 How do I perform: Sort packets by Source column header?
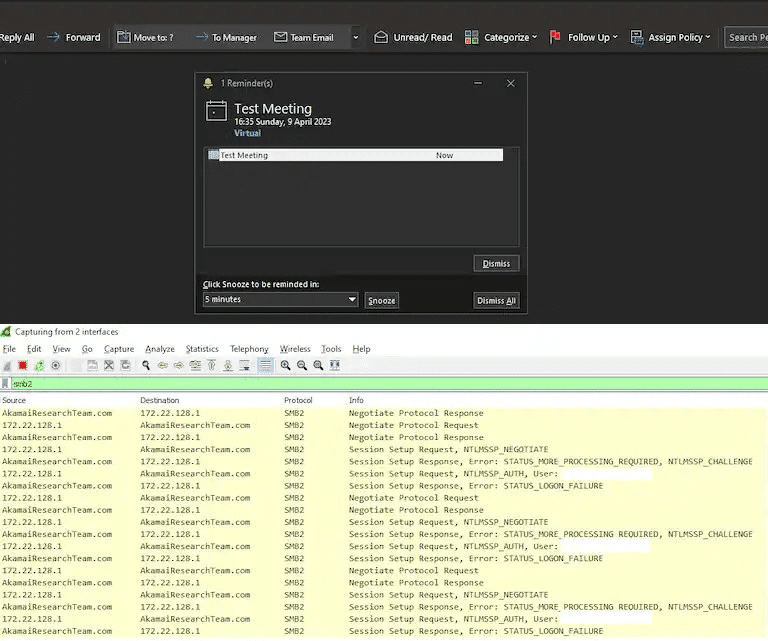point(14,400)
